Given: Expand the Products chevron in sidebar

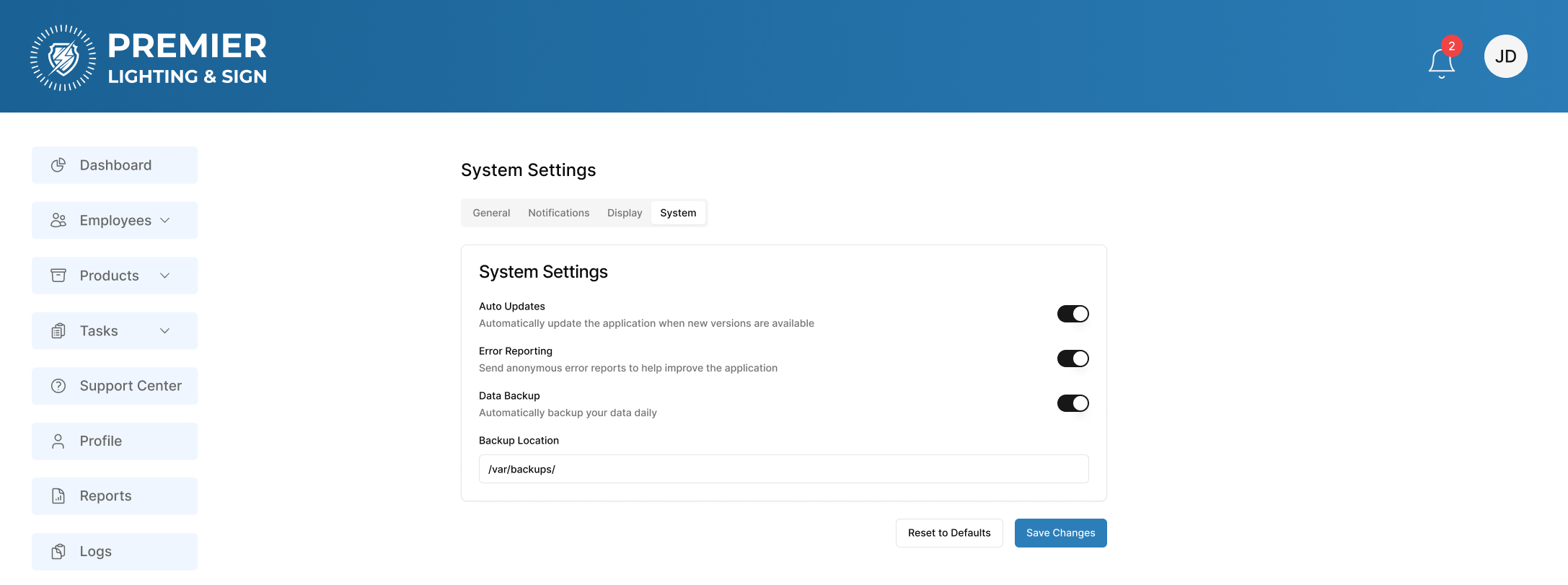Looking at the screenshot, I should pos(164,276).
